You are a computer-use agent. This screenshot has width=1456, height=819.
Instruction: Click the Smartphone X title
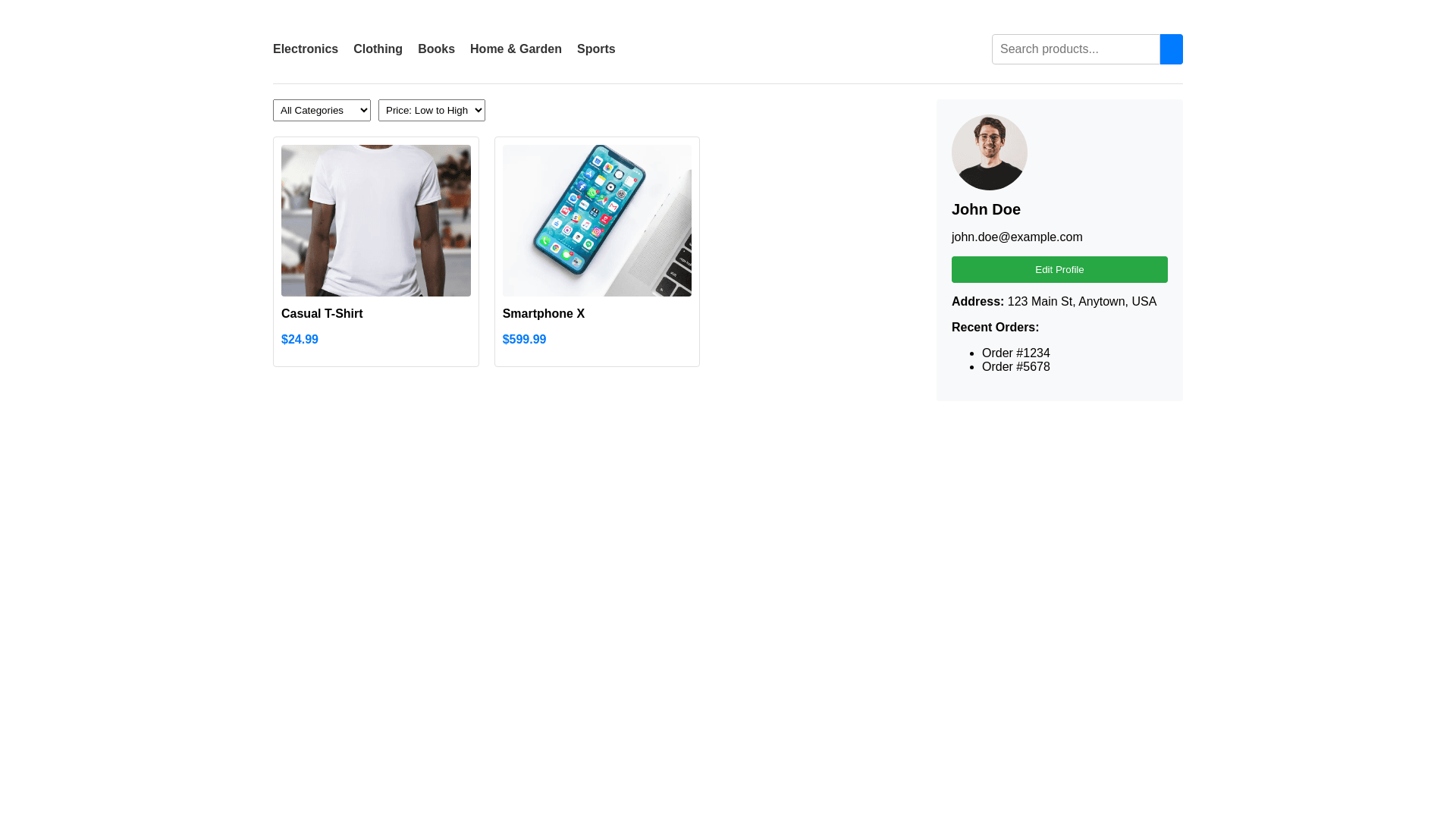(544, 314)
